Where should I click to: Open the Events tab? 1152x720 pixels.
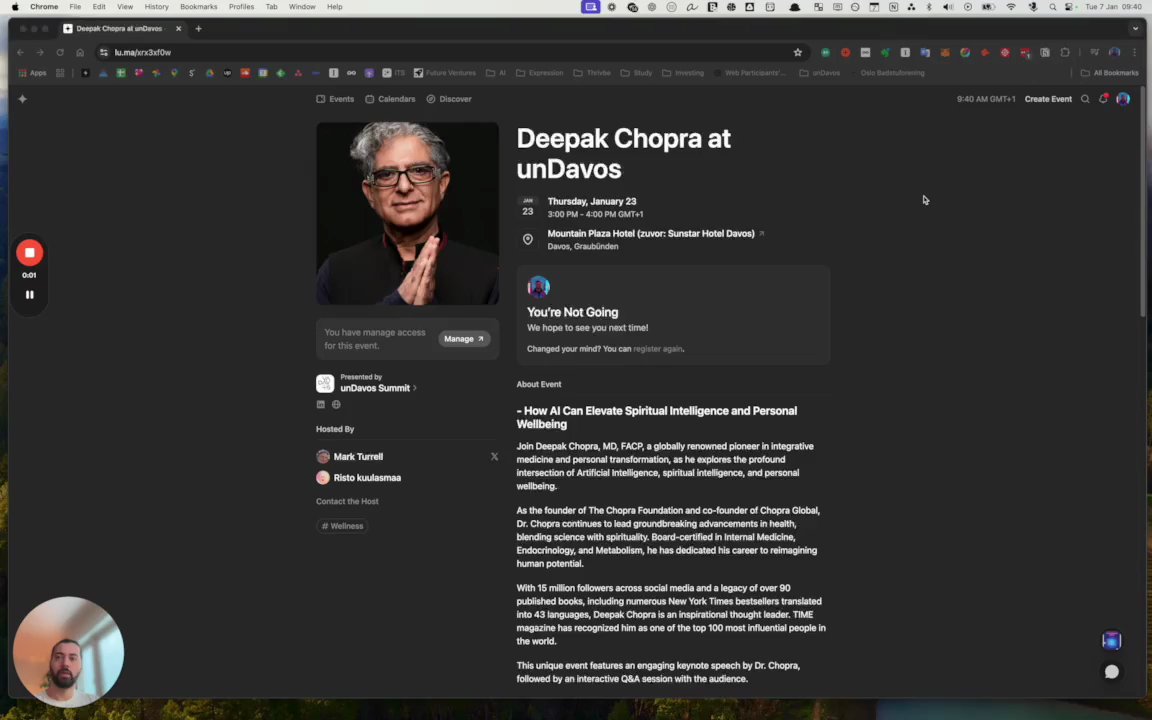335,99
